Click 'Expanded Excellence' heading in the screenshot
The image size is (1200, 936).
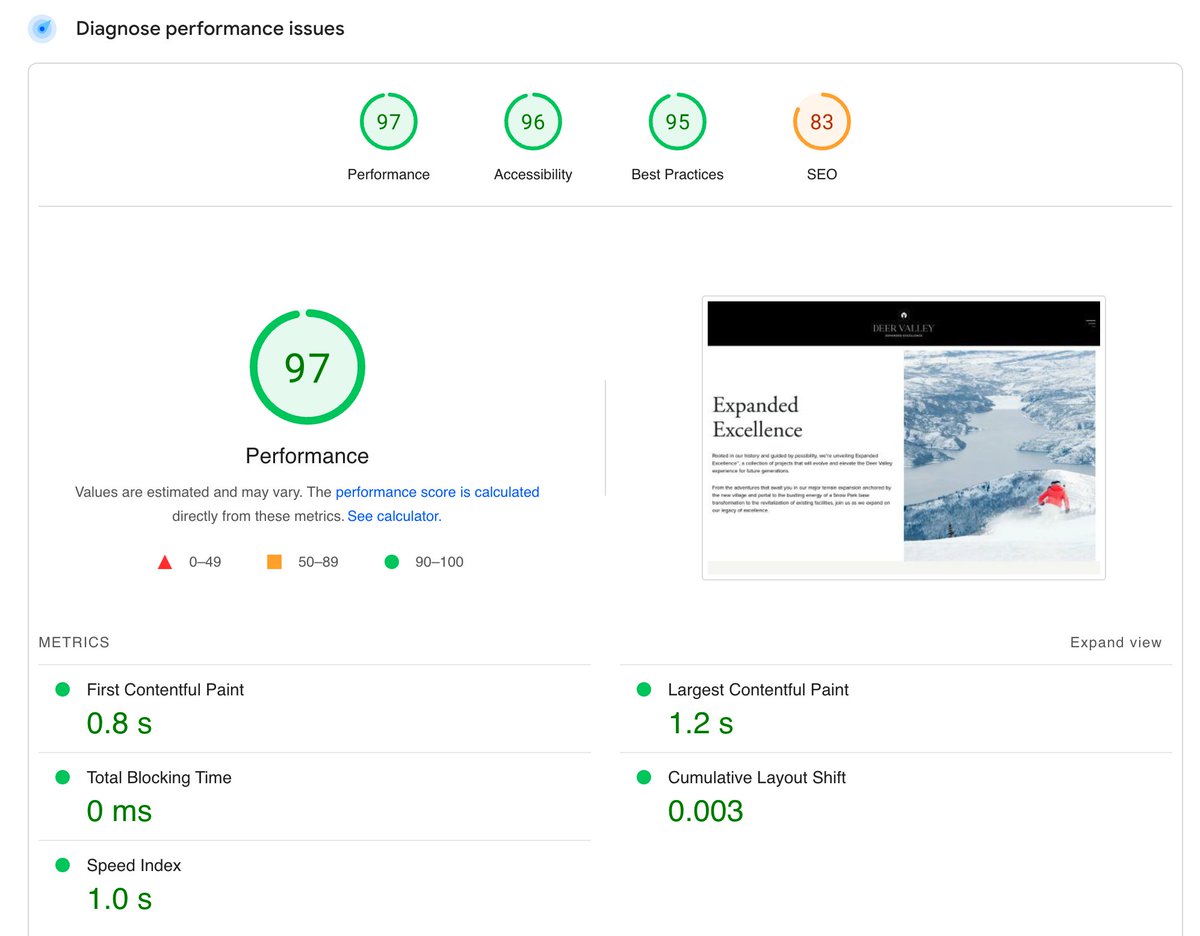click(757, 417)
